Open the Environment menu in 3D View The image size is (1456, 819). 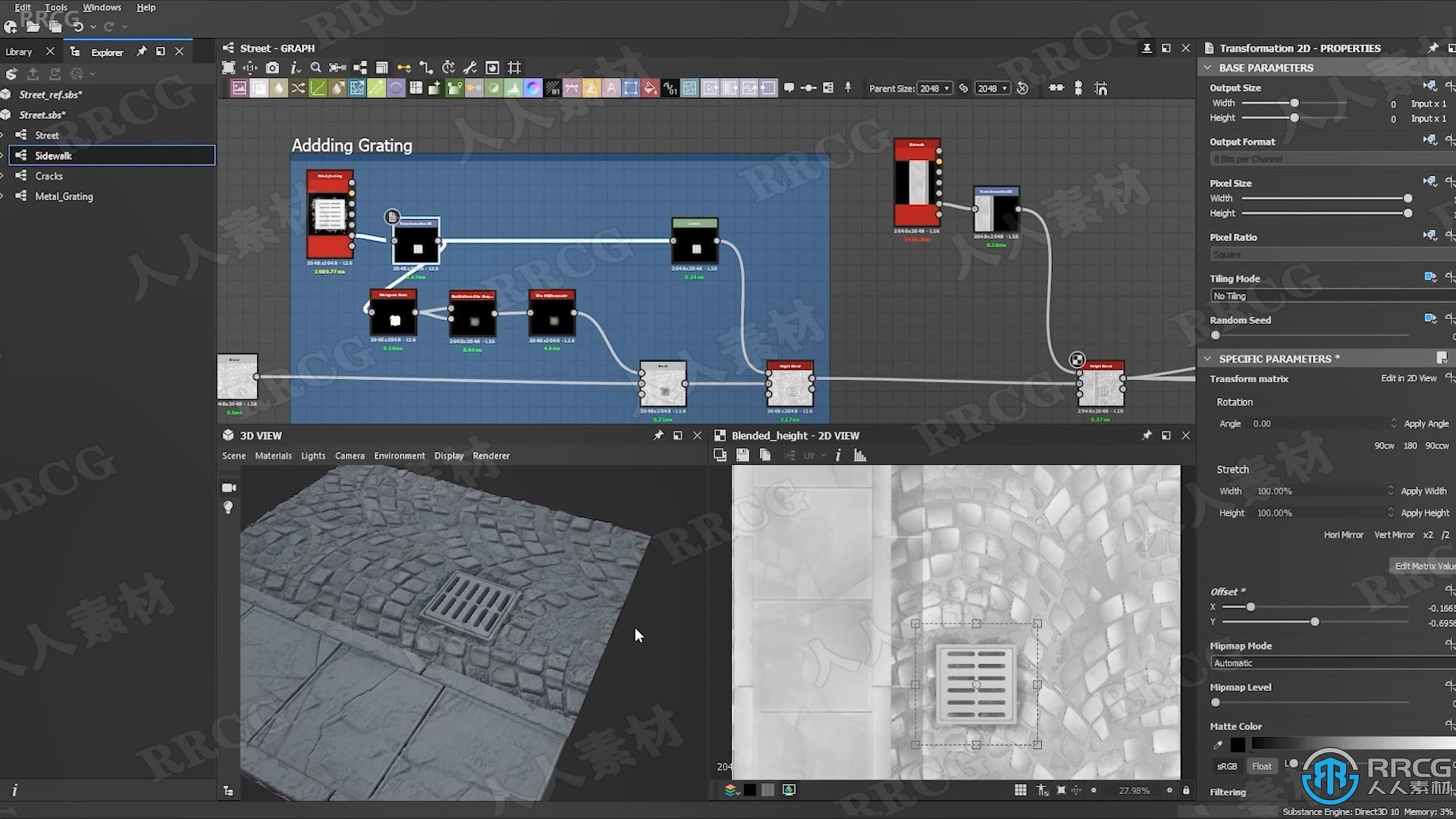(x=399, y=456)
